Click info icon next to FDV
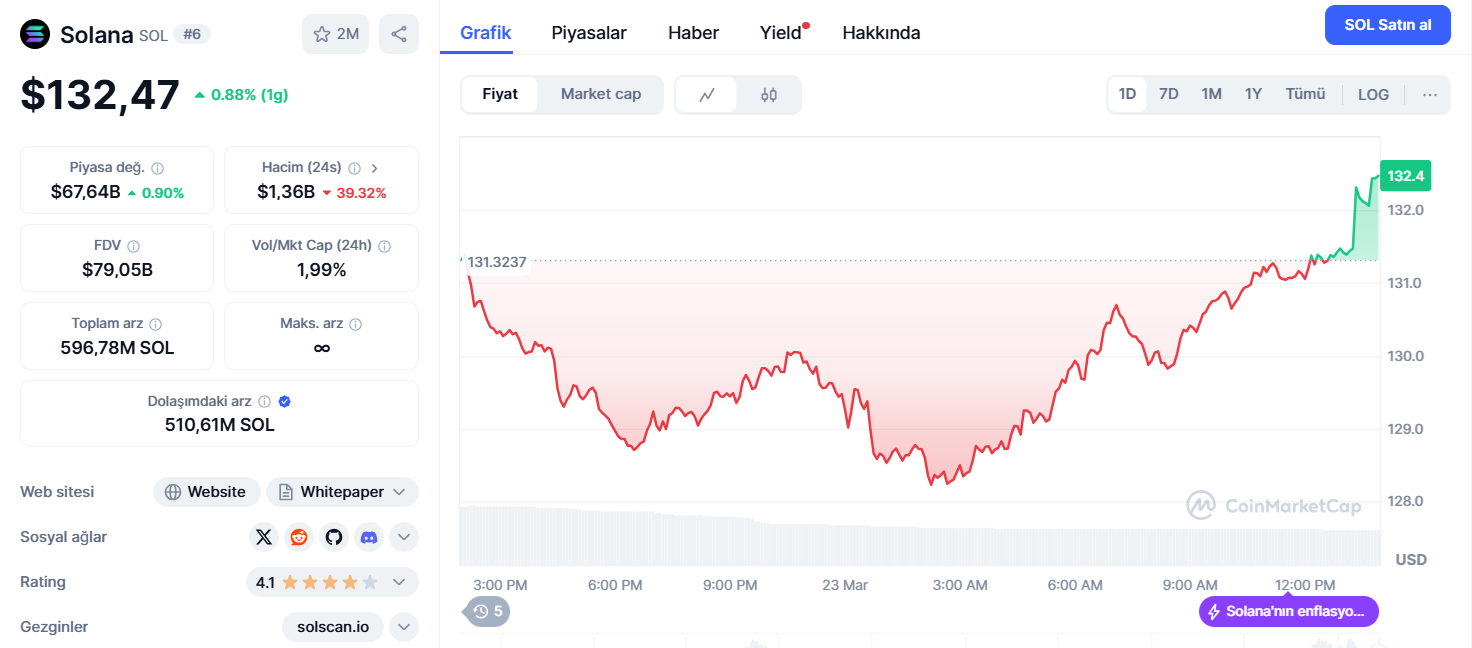 pos(134,246)
